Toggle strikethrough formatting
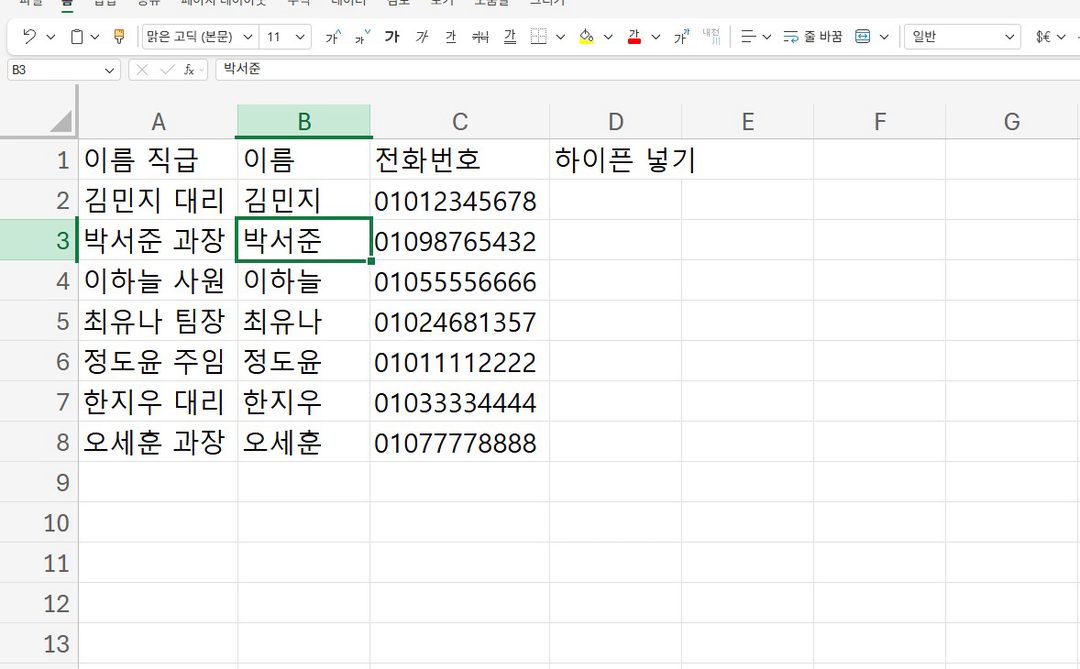This screenshot has height=669, width=1080. click(480, 37)
